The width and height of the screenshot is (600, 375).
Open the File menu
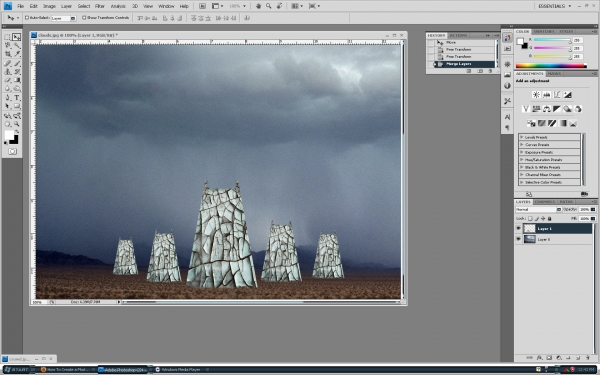[21, 6]
